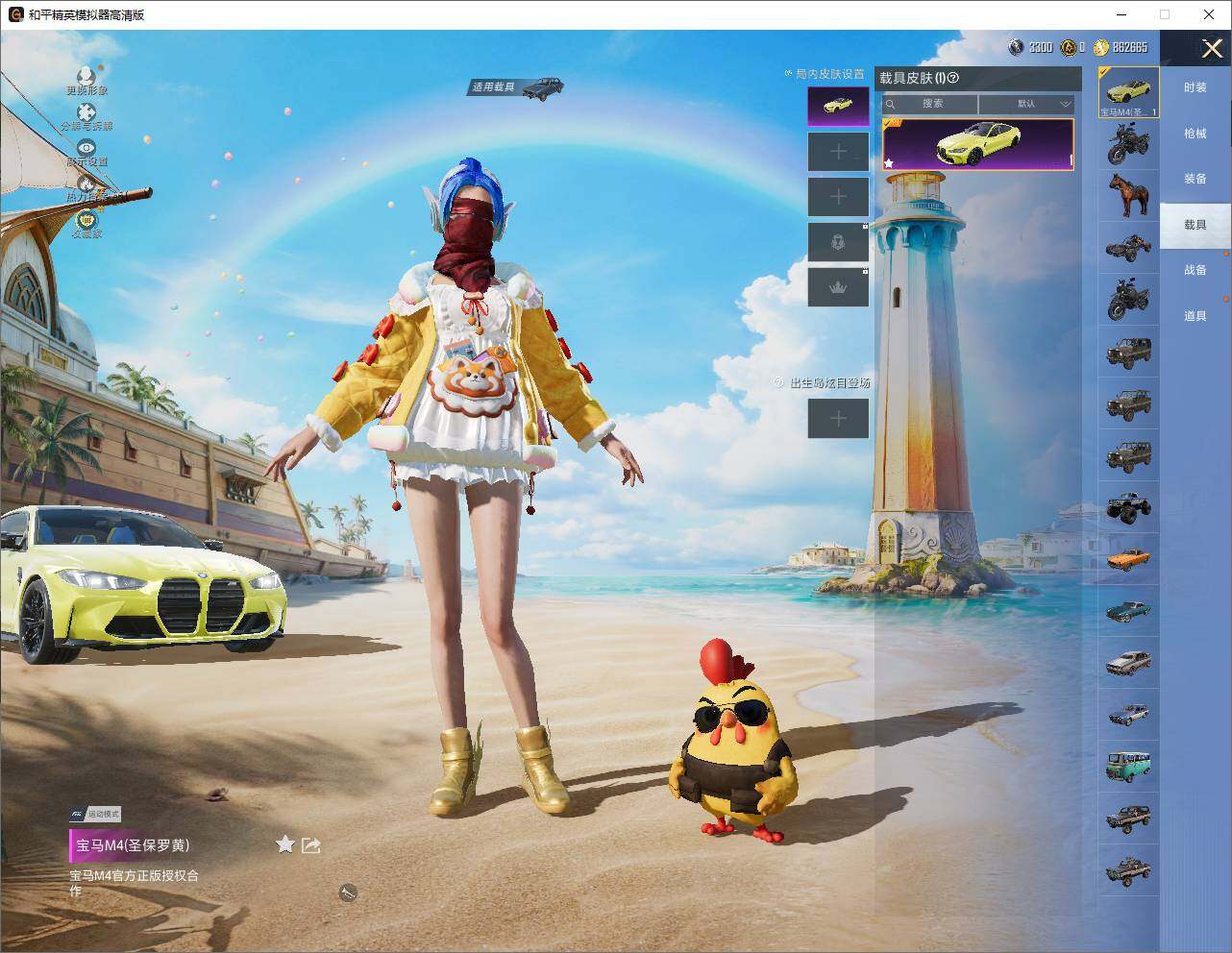Switch to the 道具 tab
Viewport: 1232px width, 953px height.
pos(1195,316)
